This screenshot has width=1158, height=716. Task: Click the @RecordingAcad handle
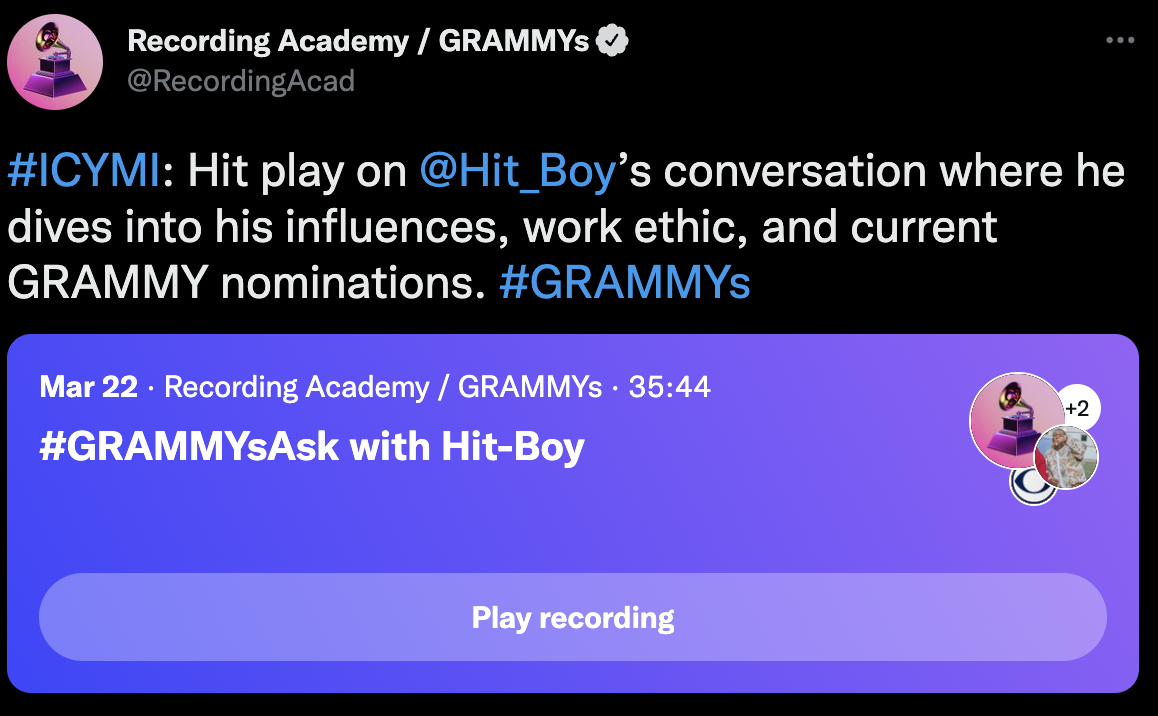click(241, 81)
